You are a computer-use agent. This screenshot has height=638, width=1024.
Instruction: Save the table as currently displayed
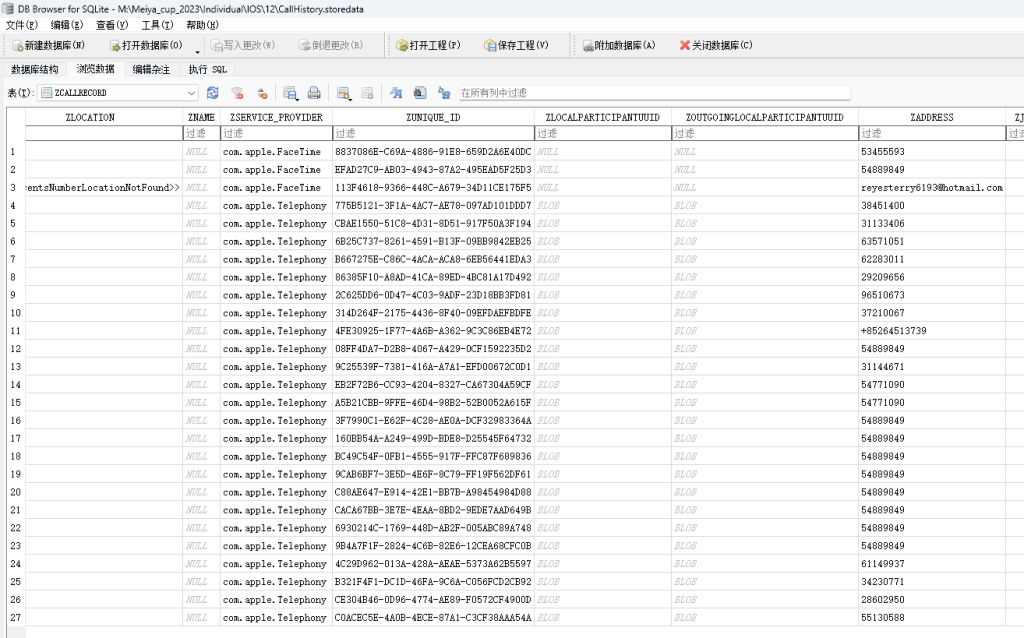tap(290, 93)
